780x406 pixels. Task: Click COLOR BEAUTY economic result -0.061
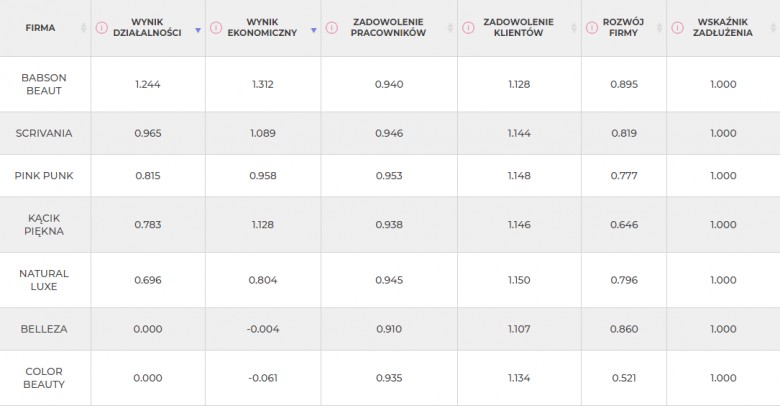[x=263, y=378]
